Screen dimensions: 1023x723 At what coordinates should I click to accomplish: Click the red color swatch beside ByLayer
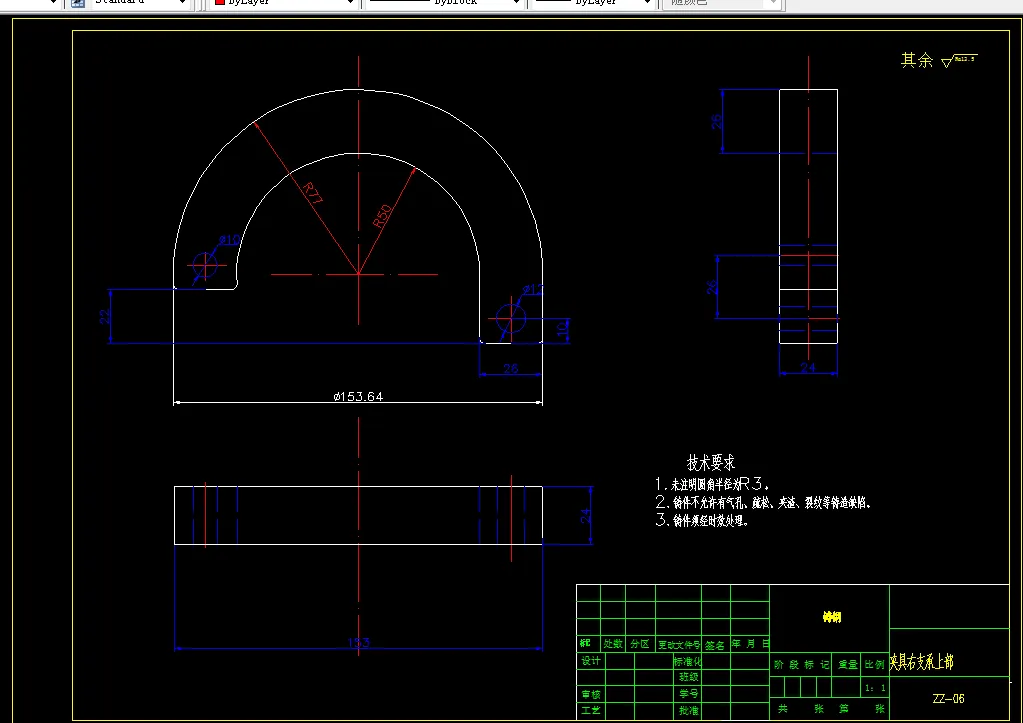click(x=220, y=2)
